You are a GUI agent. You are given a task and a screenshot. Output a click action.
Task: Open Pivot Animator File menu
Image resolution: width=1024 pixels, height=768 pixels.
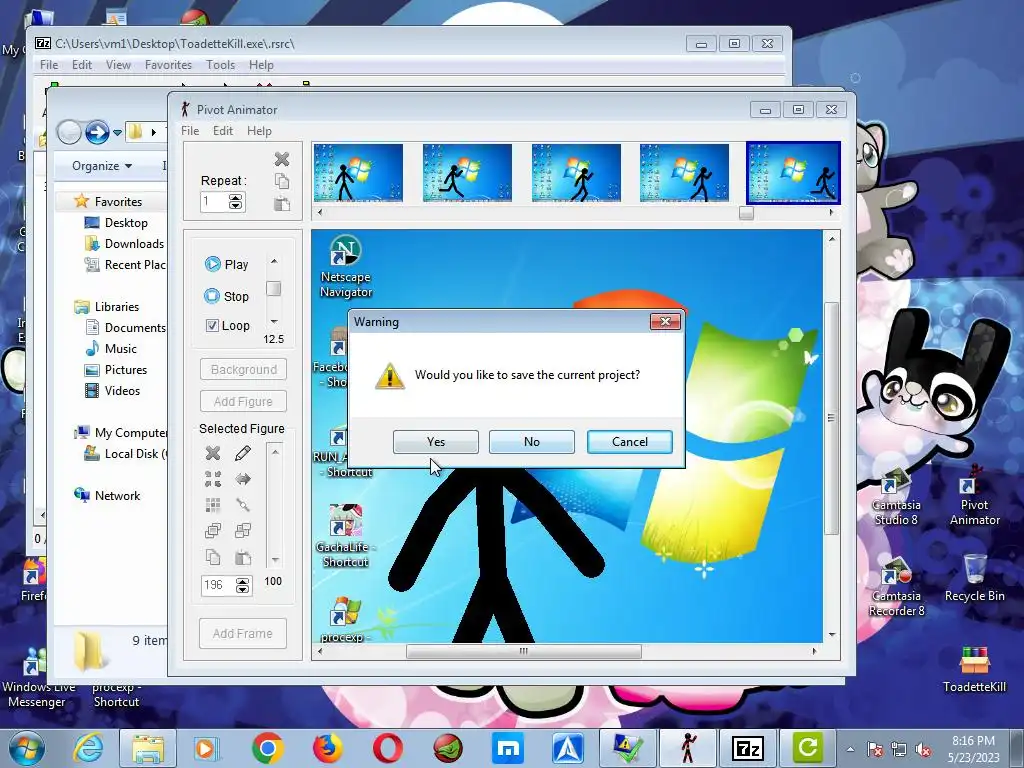pos(190,131)
